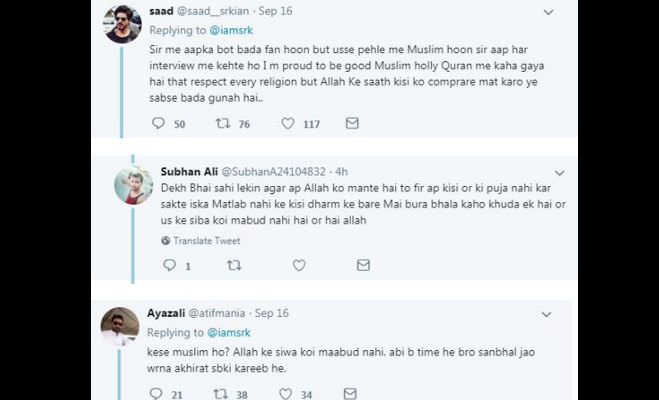Like saad's tweet with 117 likes

pos(288,124)
